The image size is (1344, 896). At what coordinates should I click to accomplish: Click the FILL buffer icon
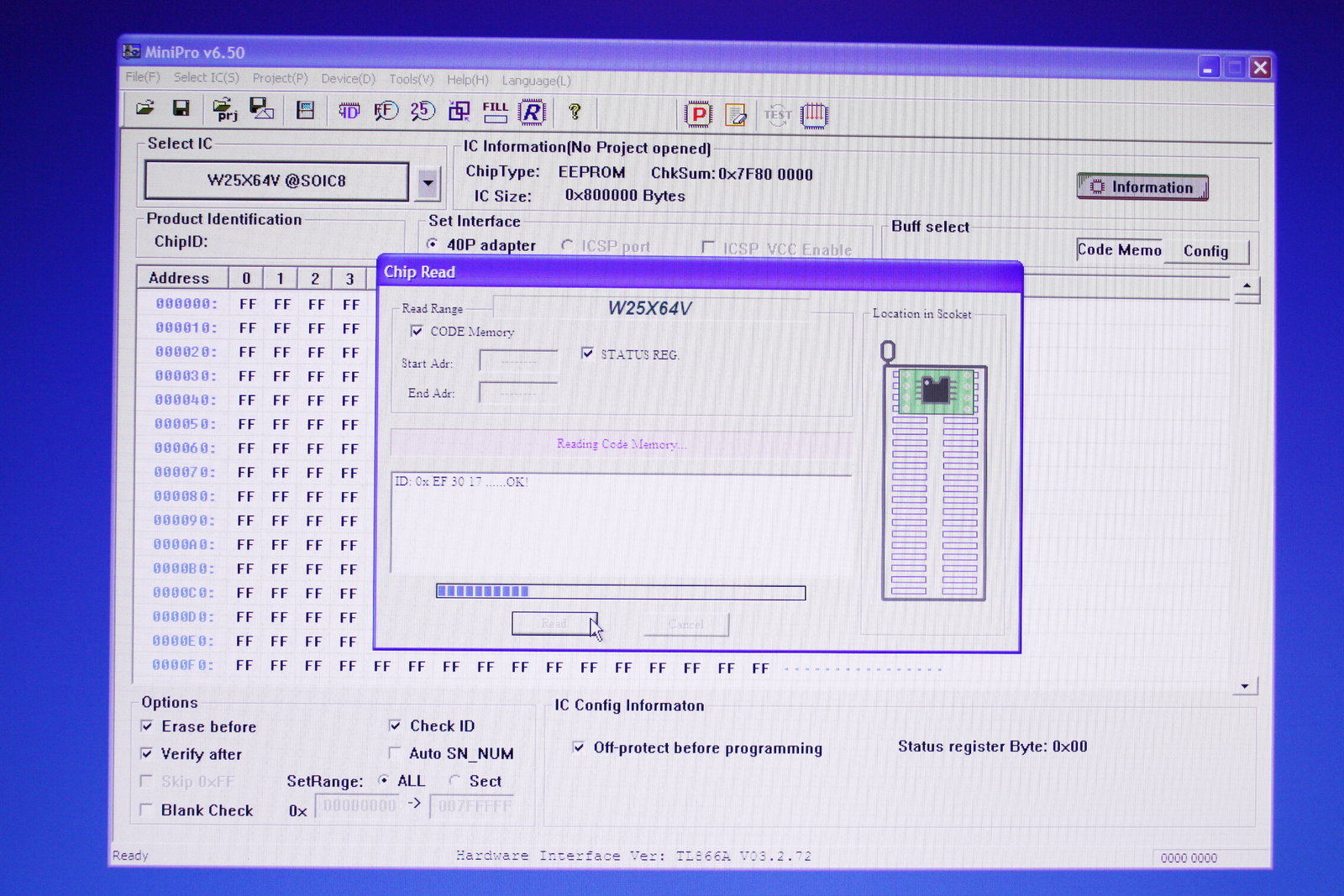point(496,112)
